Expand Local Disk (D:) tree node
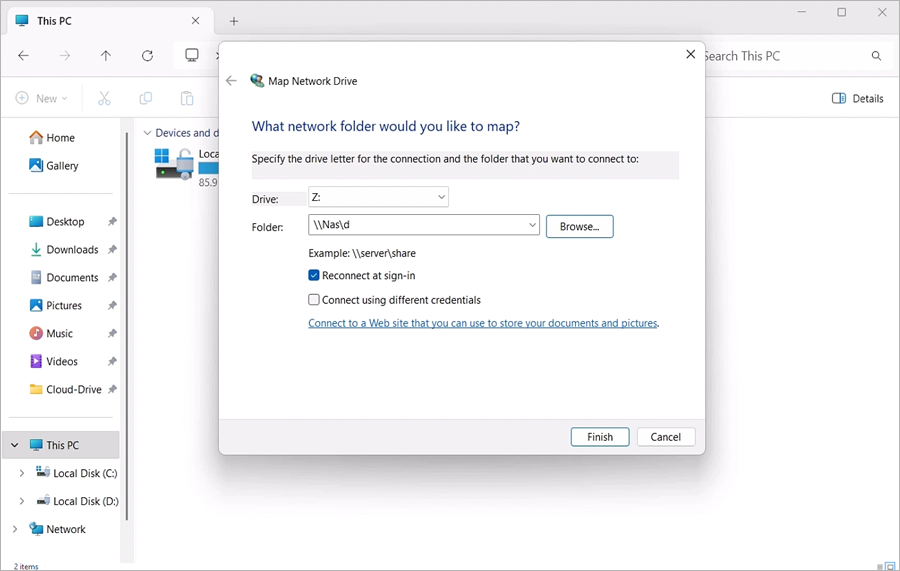This screenshot has width=900, height=571. pyautogui.click(x=22, y=501)
